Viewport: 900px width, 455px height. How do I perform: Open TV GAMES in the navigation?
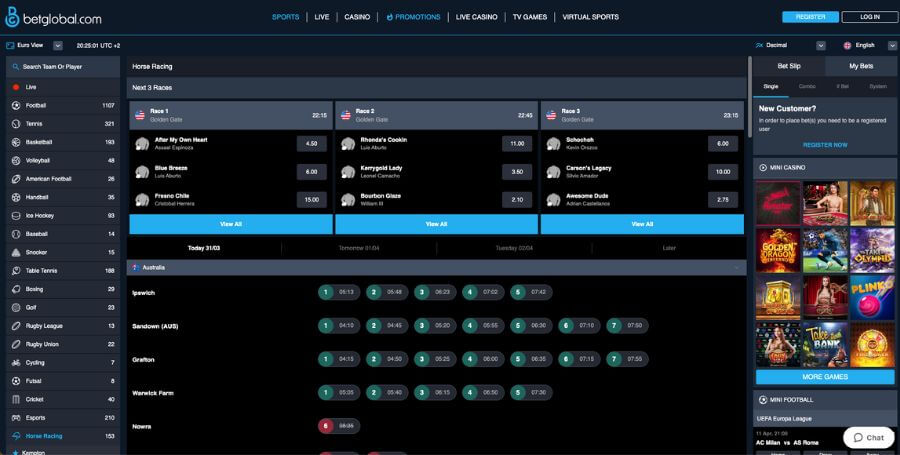pyautogui.click(x=530, y=17)
